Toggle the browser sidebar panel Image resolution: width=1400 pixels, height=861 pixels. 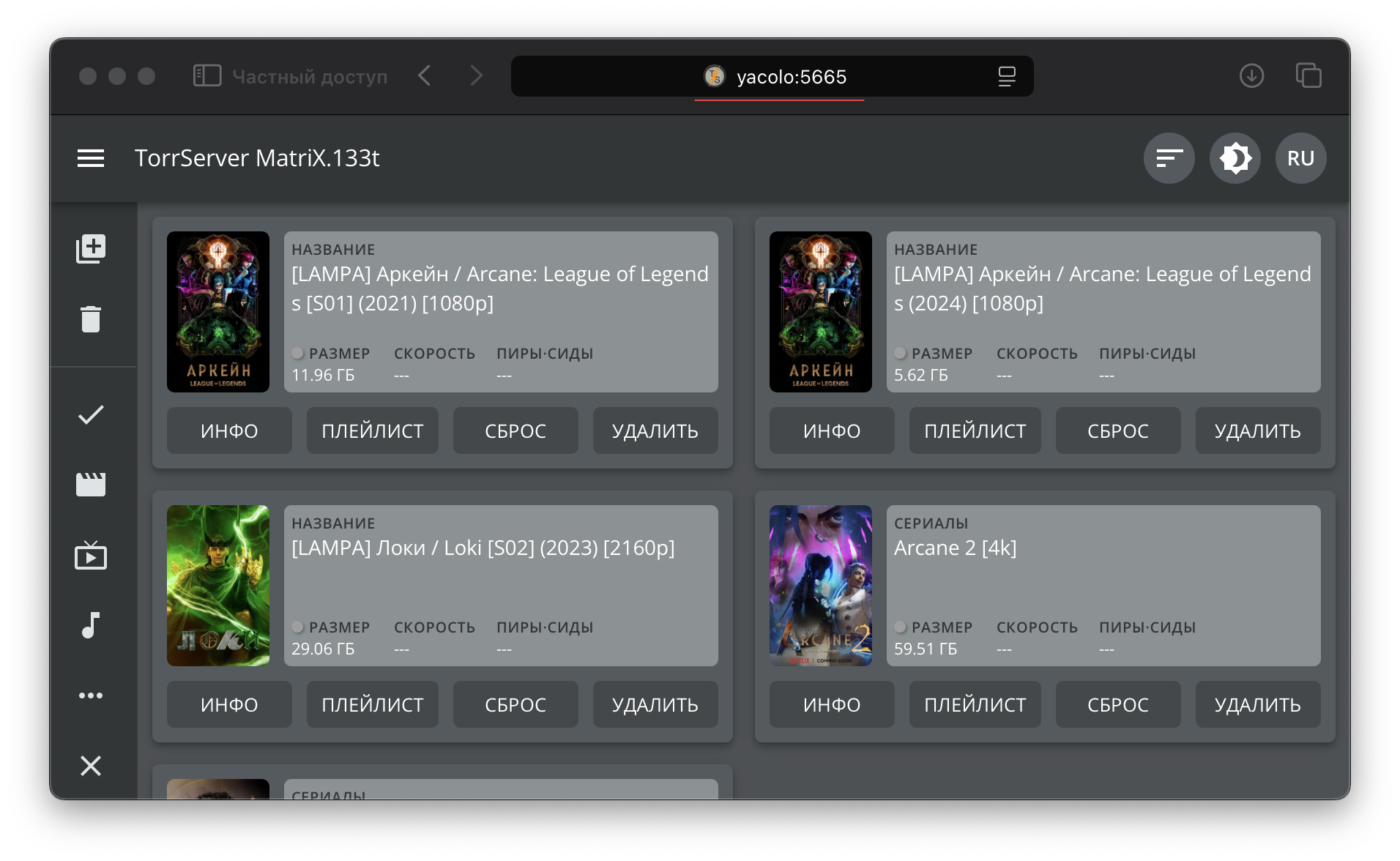pyautogui.click(x=207, y=76)
